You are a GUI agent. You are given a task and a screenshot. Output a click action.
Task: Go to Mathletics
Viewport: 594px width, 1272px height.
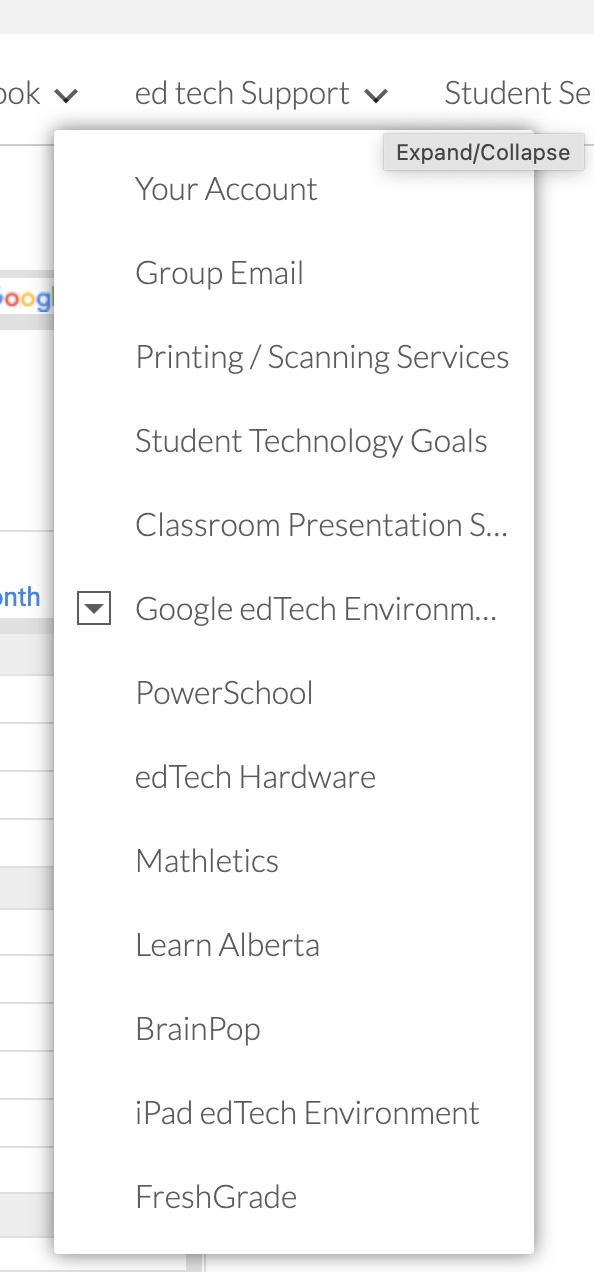(207, 861)
